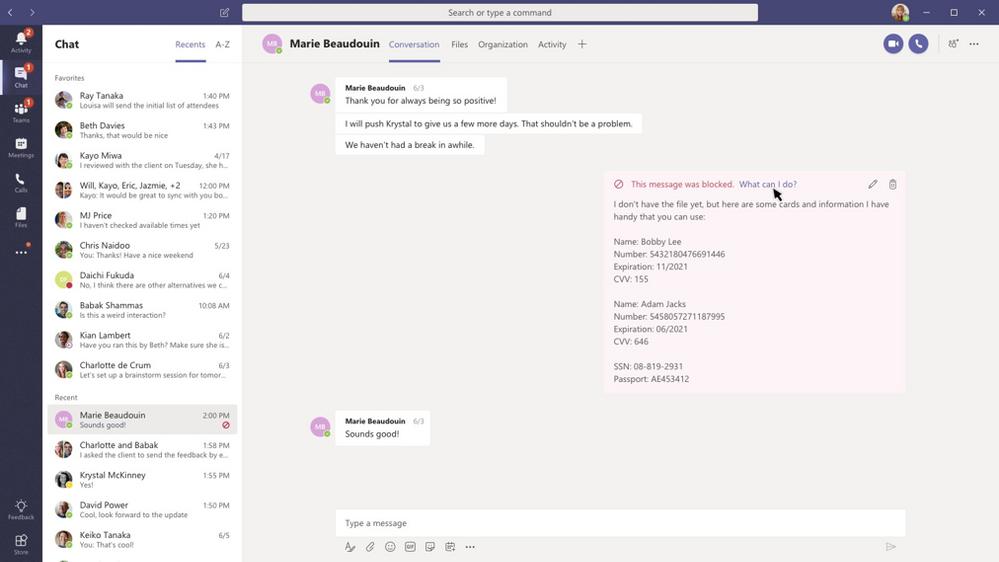This screenshot has height=562, width=999.
Task: Open Feedback lightbulb icon
Action: coord(21,509)
